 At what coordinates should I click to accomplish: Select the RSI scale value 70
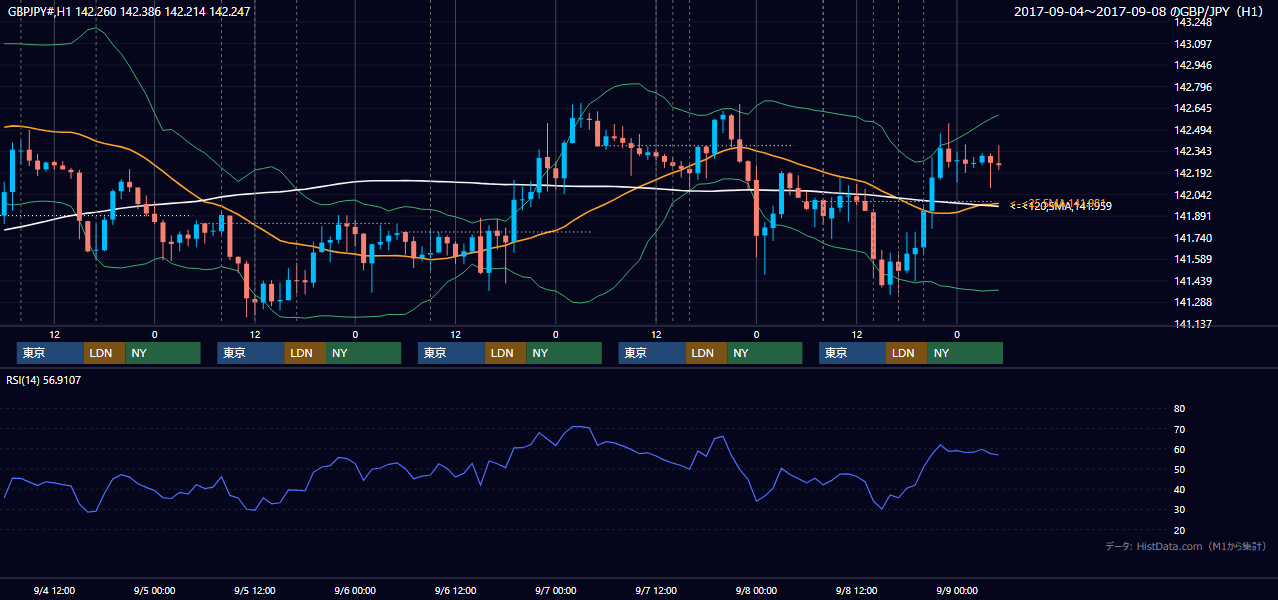[x=1179, y=429]
